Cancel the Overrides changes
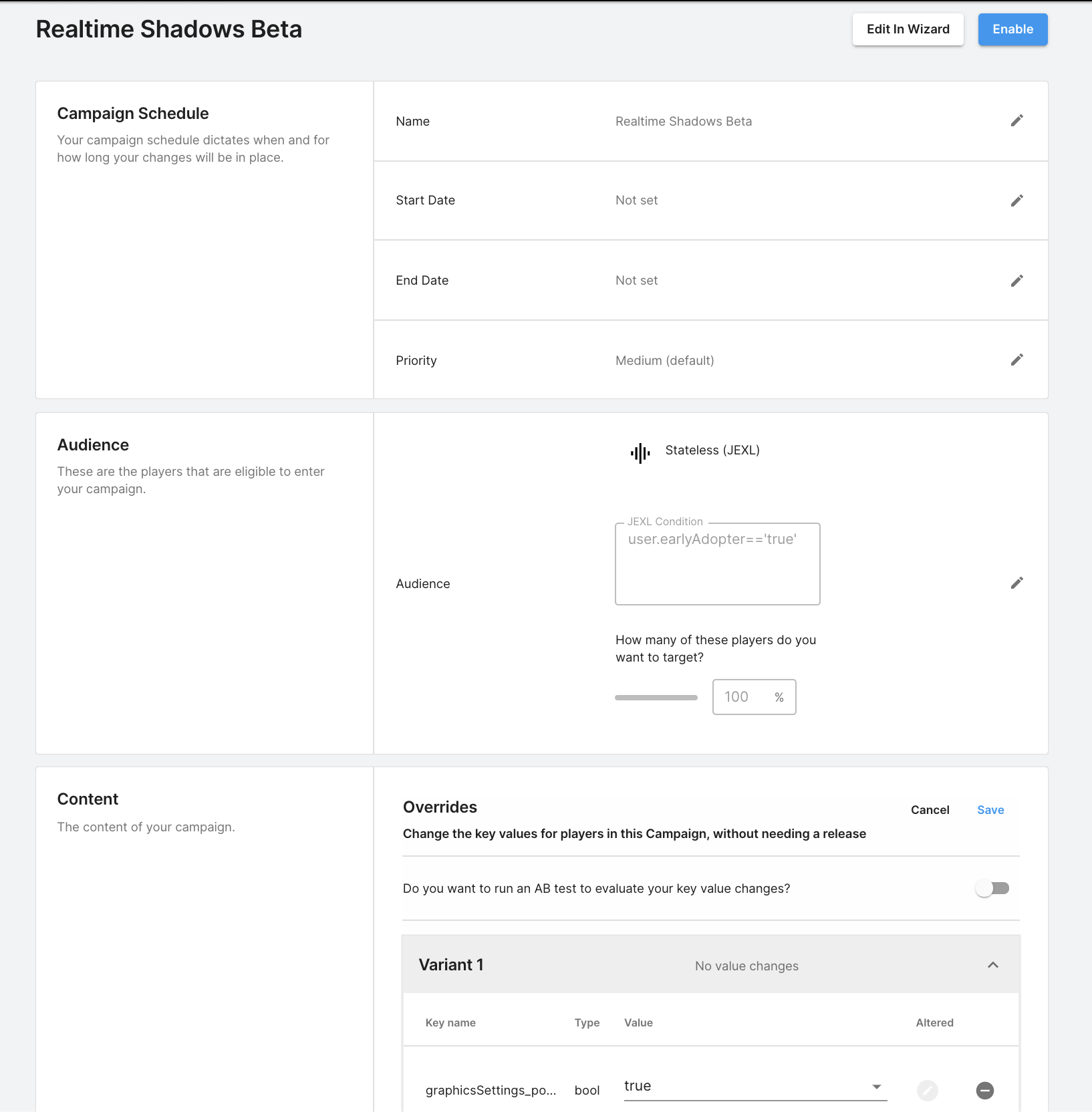 (x=930, y=809)
